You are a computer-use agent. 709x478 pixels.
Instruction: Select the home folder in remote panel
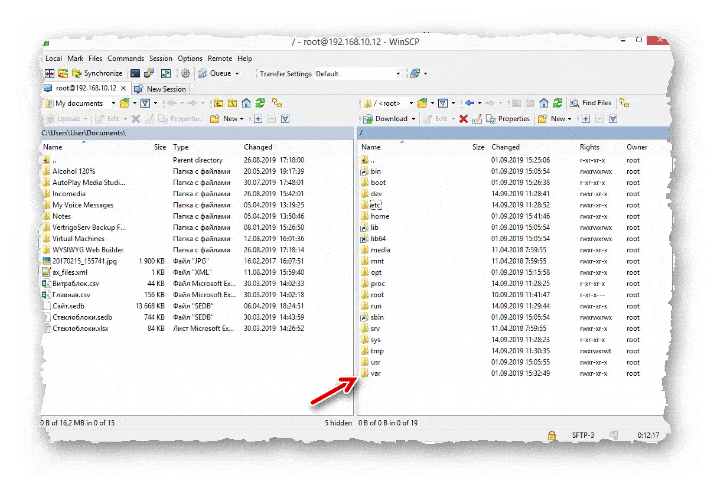coord(379,216)
